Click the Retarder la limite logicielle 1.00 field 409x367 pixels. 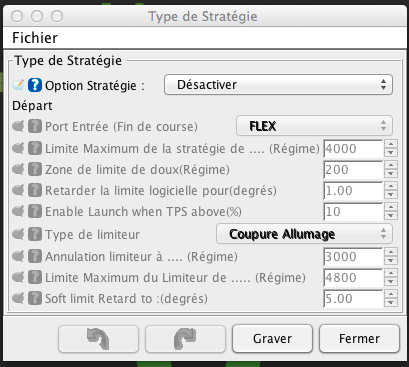point(353,191)
